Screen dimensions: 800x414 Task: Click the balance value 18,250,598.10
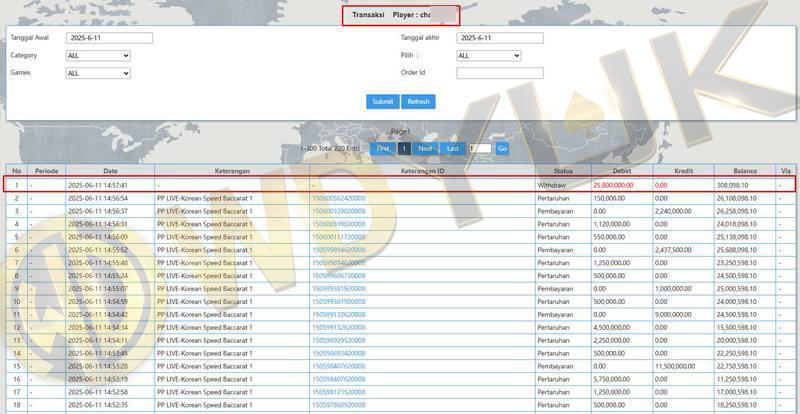pyautogui.click(x=737, y=405)
